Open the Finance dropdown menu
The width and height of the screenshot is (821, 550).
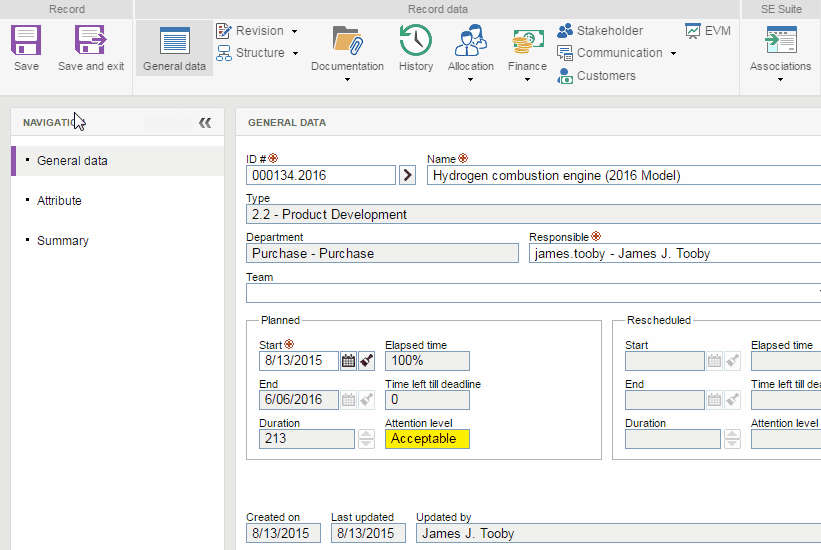pyautogui.click(x=527, y=80)
